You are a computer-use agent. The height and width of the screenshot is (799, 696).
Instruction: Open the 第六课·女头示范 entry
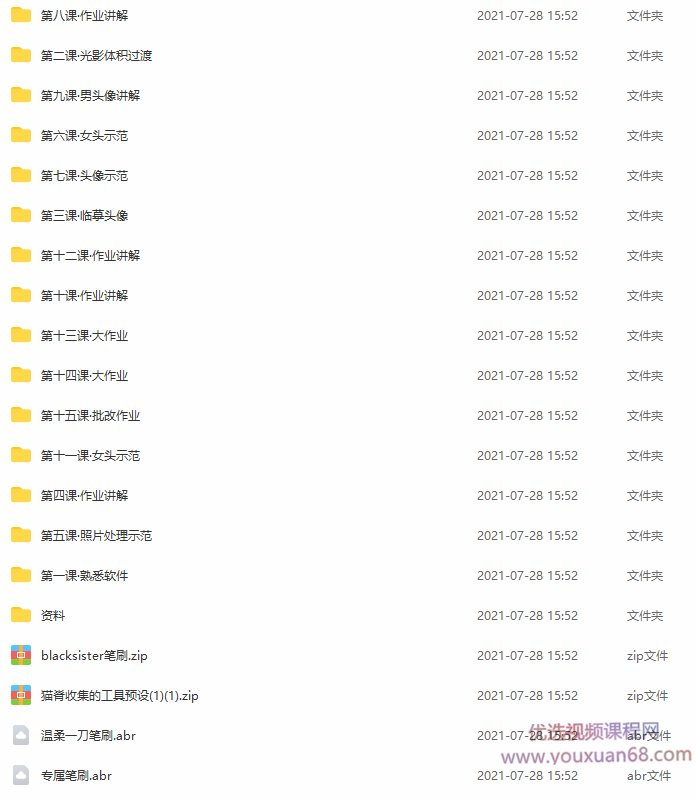click(84, 136)
